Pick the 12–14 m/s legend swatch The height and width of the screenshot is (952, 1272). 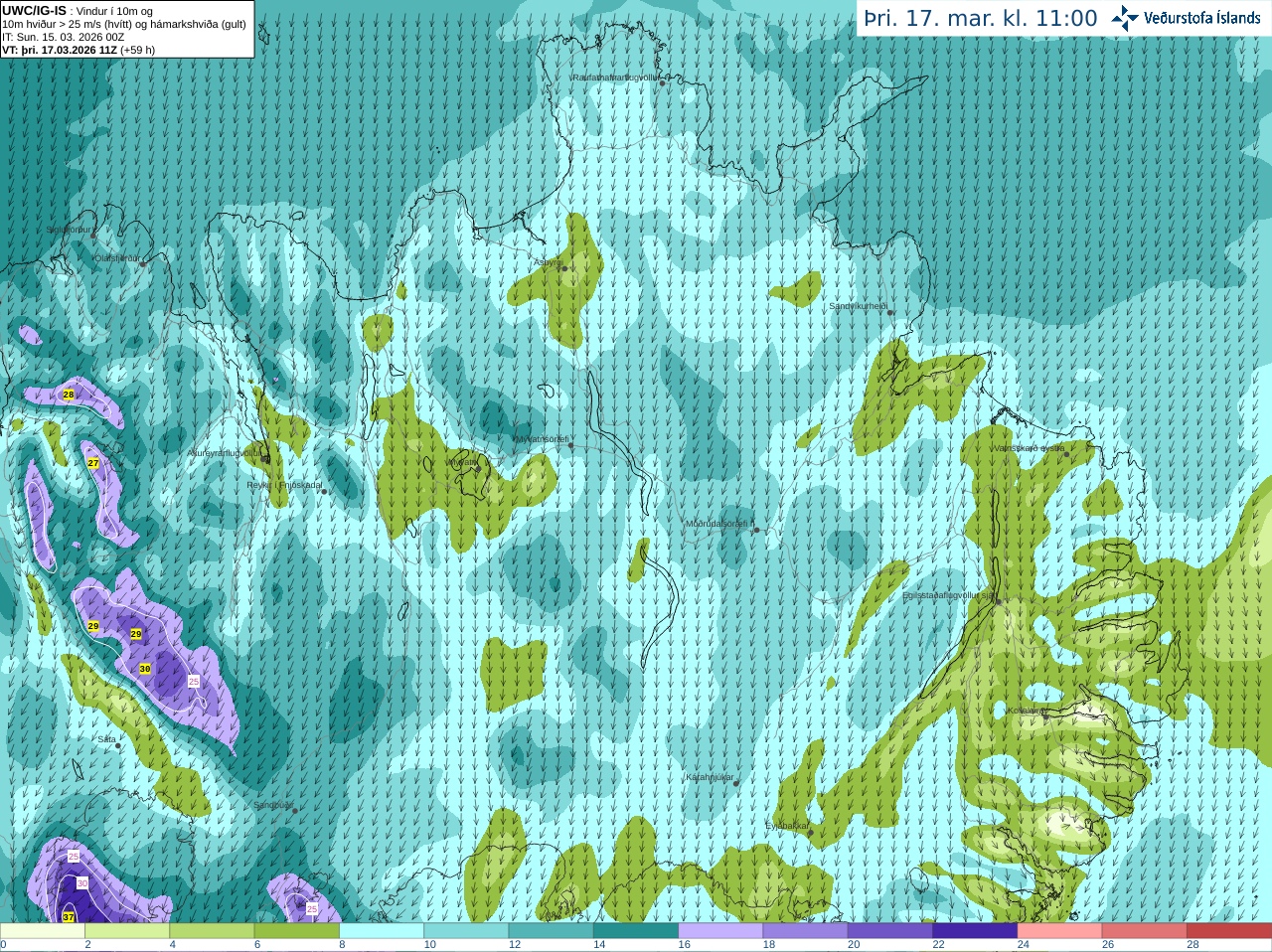[x=552, y=931]
